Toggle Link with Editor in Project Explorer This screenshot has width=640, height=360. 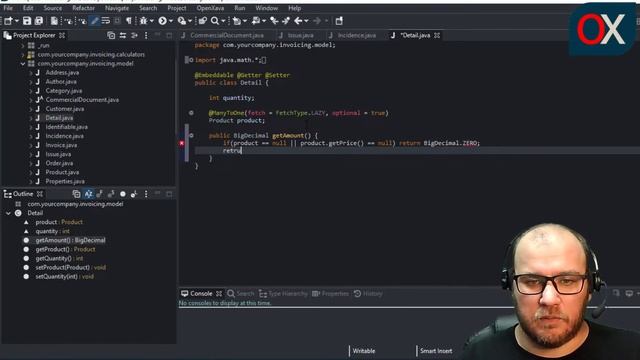pyautogui.click(x=123, y=36)
